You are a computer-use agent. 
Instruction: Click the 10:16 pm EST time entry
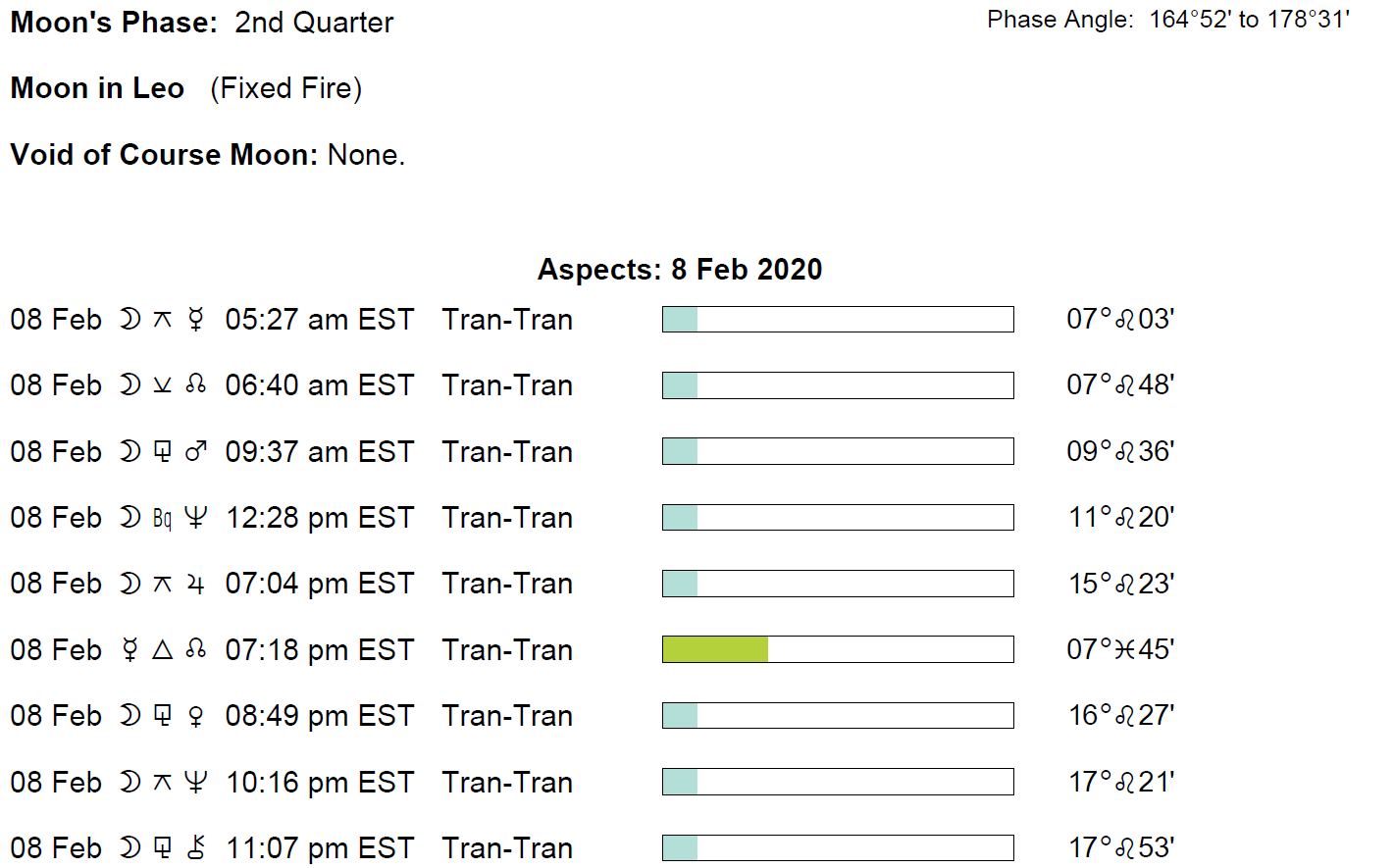(x=320, y=782)
